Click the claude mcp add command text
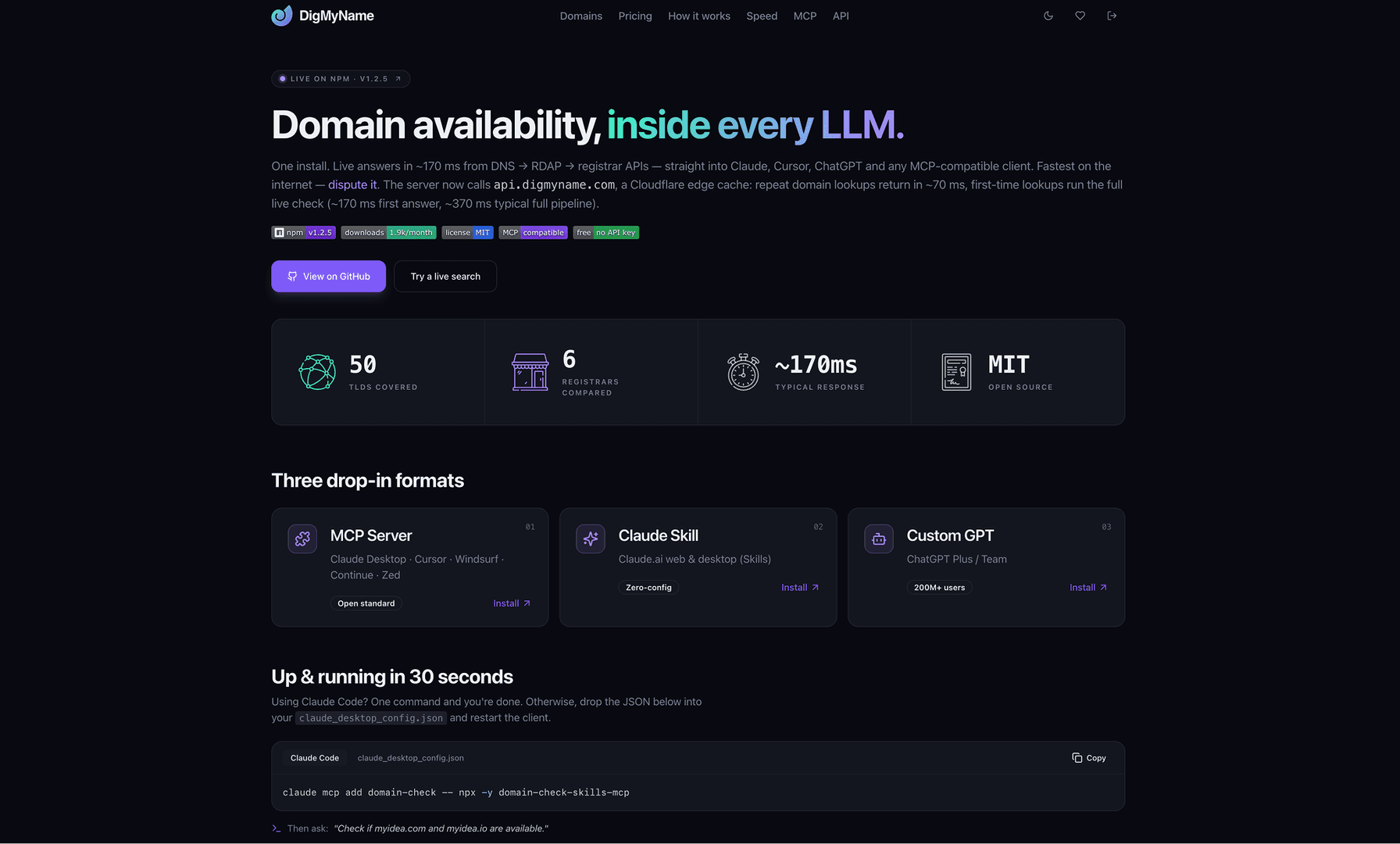The height and width of the screenshot is (844, 1400). point(455,792)
